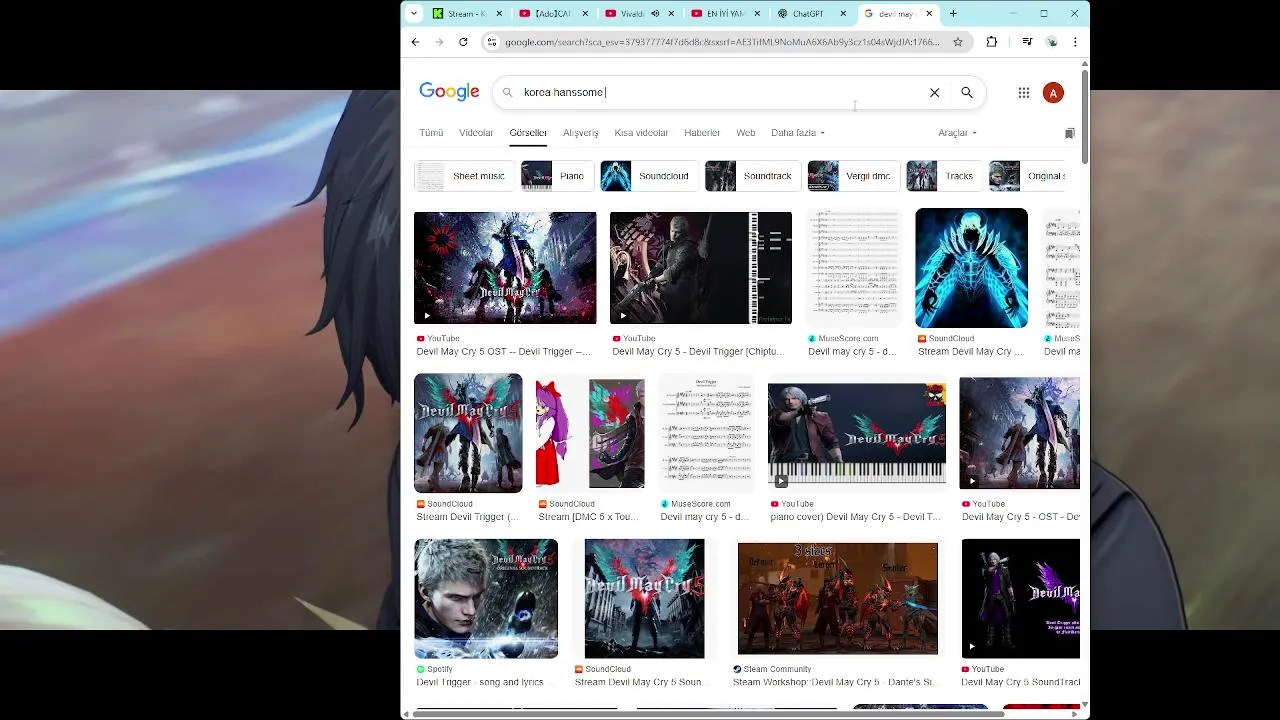Filter by Original chip
The height and width of the screenshot is (720, 1280).
point(1027,176)
